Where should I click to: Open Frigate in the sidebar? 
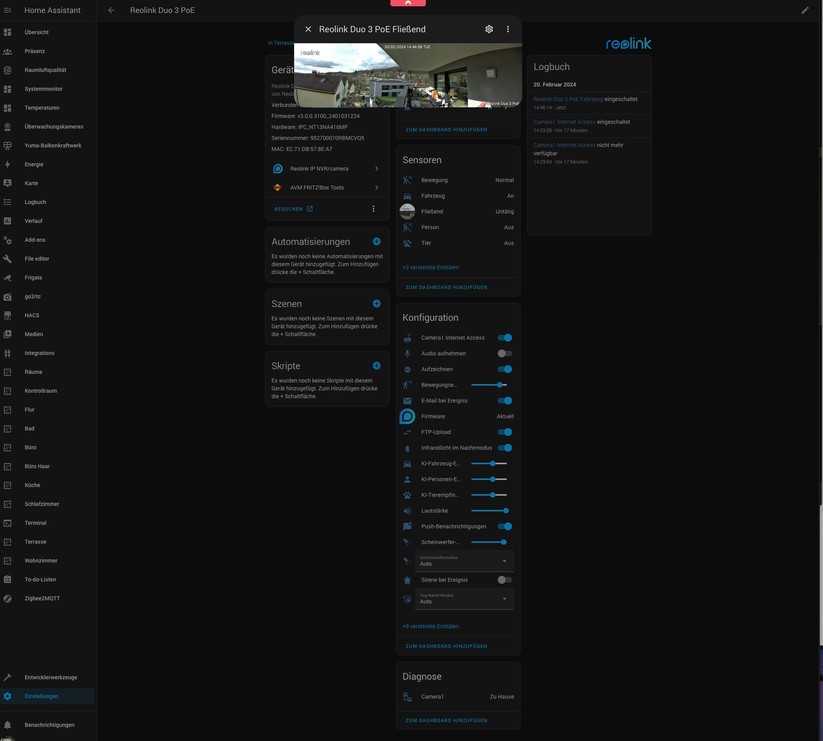click(33, 278)
